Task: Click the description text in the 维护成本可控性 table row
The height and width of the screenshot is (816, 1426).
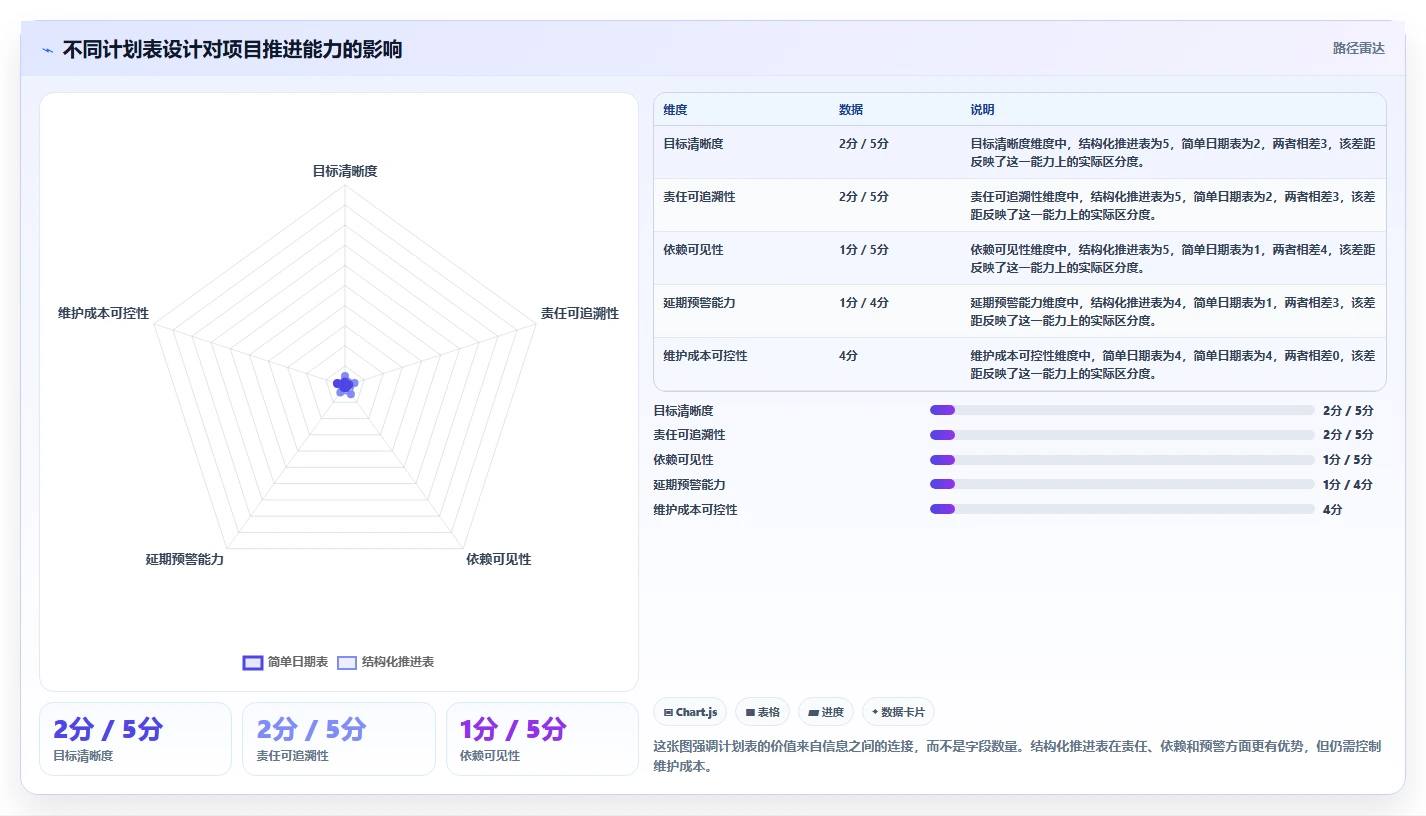Action: pos(1172,365)
